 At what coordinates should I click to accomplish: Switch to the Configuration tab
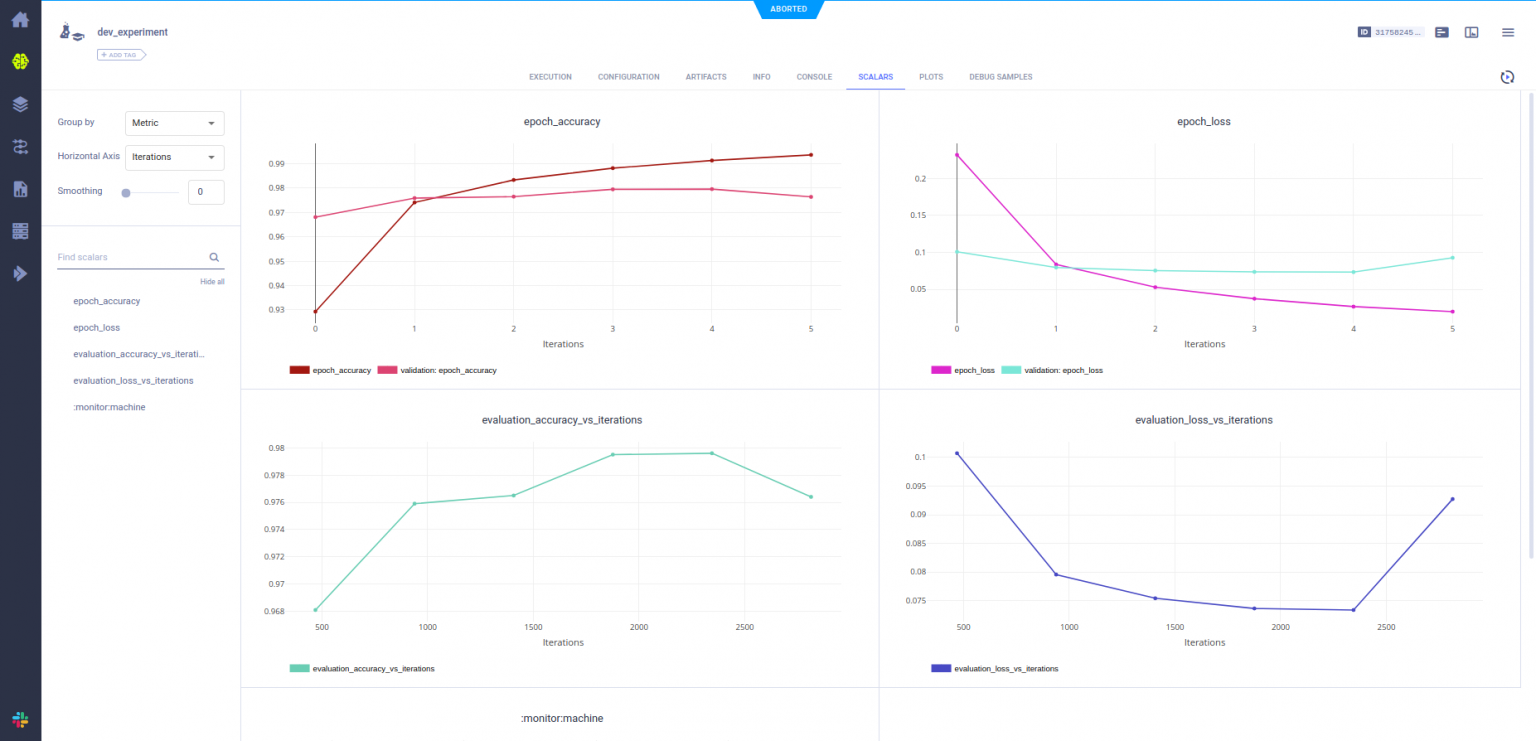point(628,77)
